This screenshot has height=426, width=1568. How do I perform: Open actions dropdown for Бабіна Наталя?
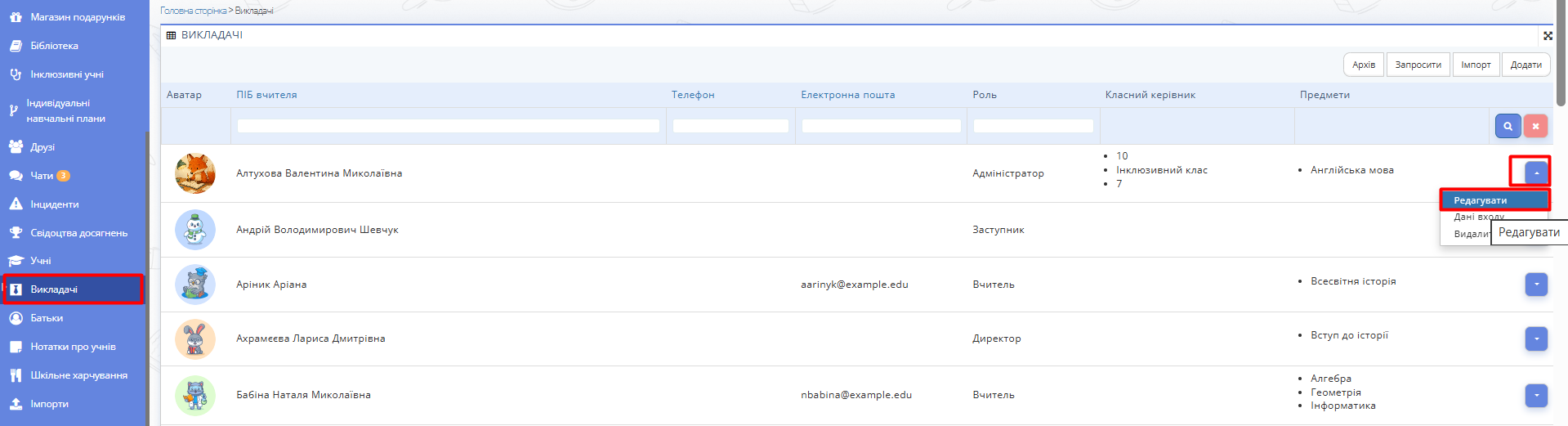(1536, 395)
